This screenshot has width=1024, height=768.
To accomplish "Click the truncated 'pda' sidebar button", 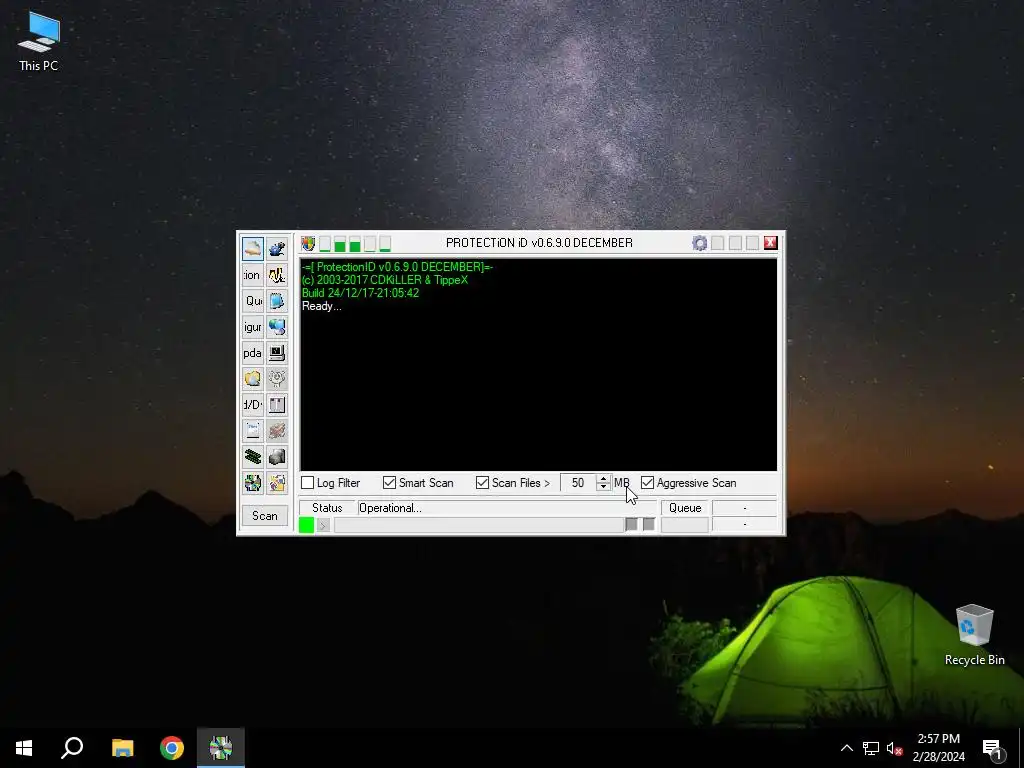I will point(253,353).
